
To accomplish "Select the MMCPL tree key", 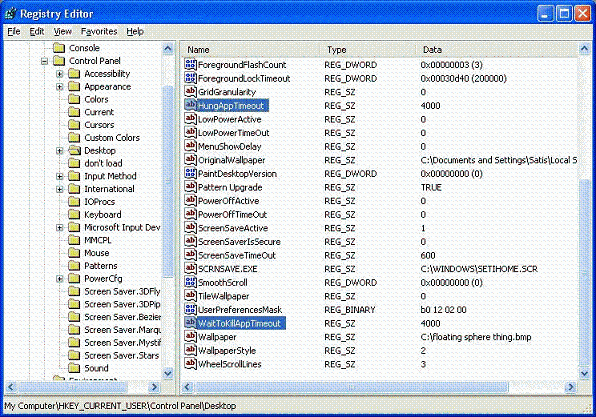I will pos(98,240).
